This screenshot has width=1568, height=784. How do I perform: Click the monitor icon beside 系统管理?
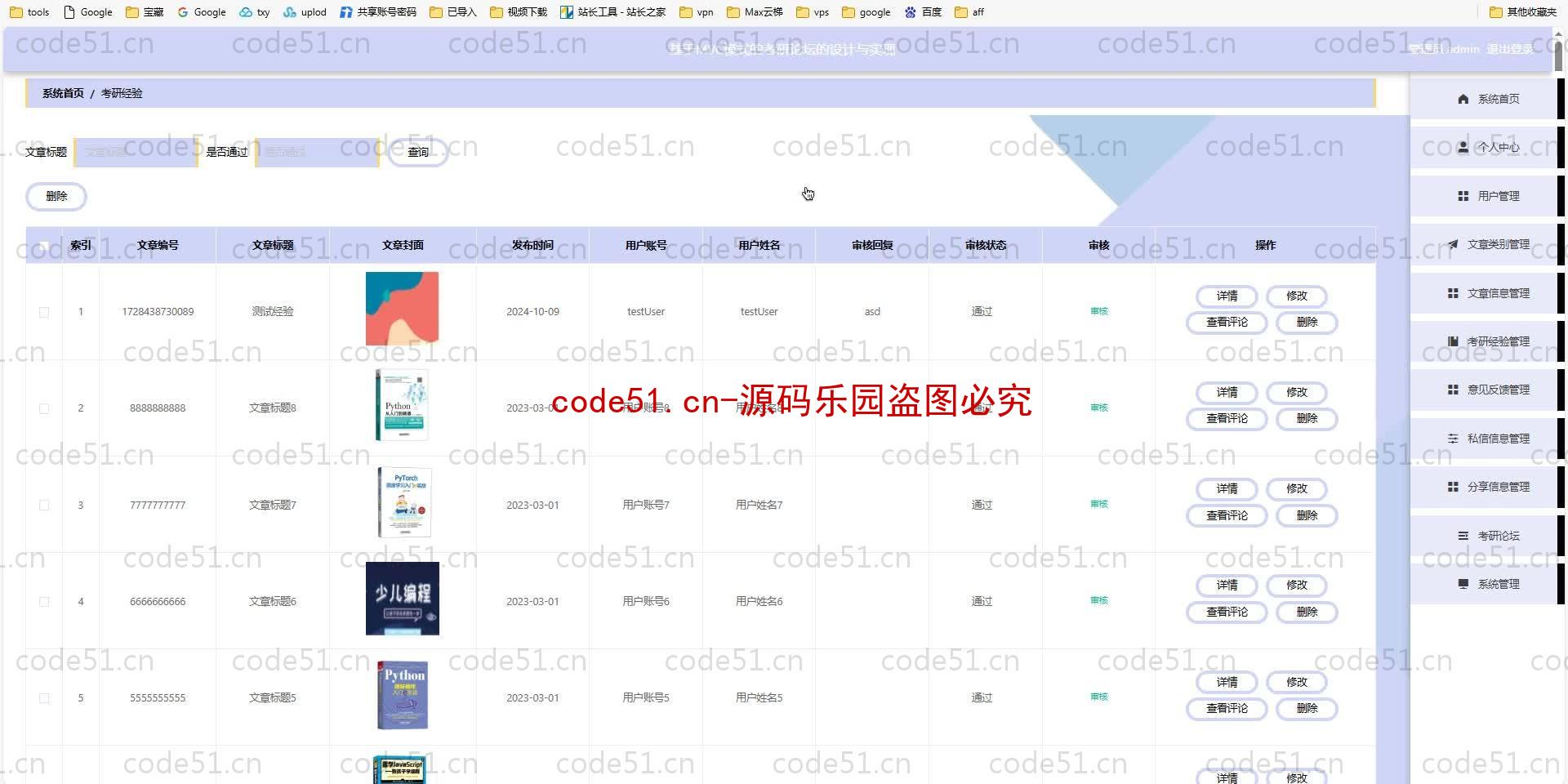point(1463,584)
